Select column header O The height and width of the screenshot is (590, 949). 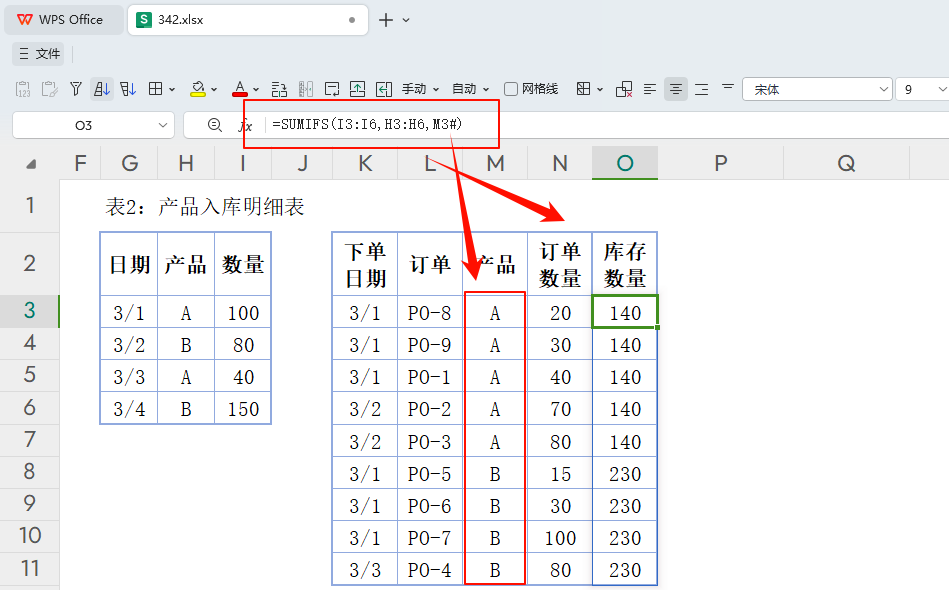625,163
